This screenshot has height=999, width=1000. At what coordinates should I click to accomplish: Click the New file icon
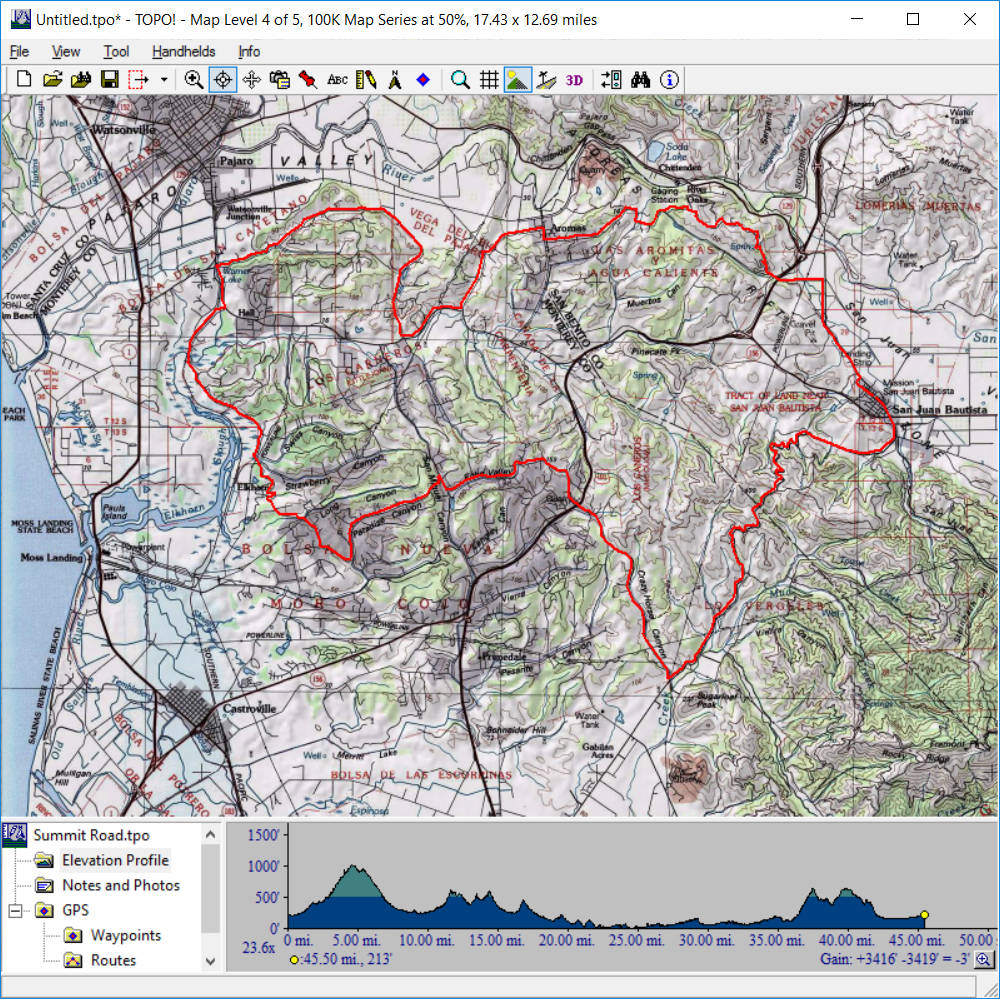coord(25,80)
